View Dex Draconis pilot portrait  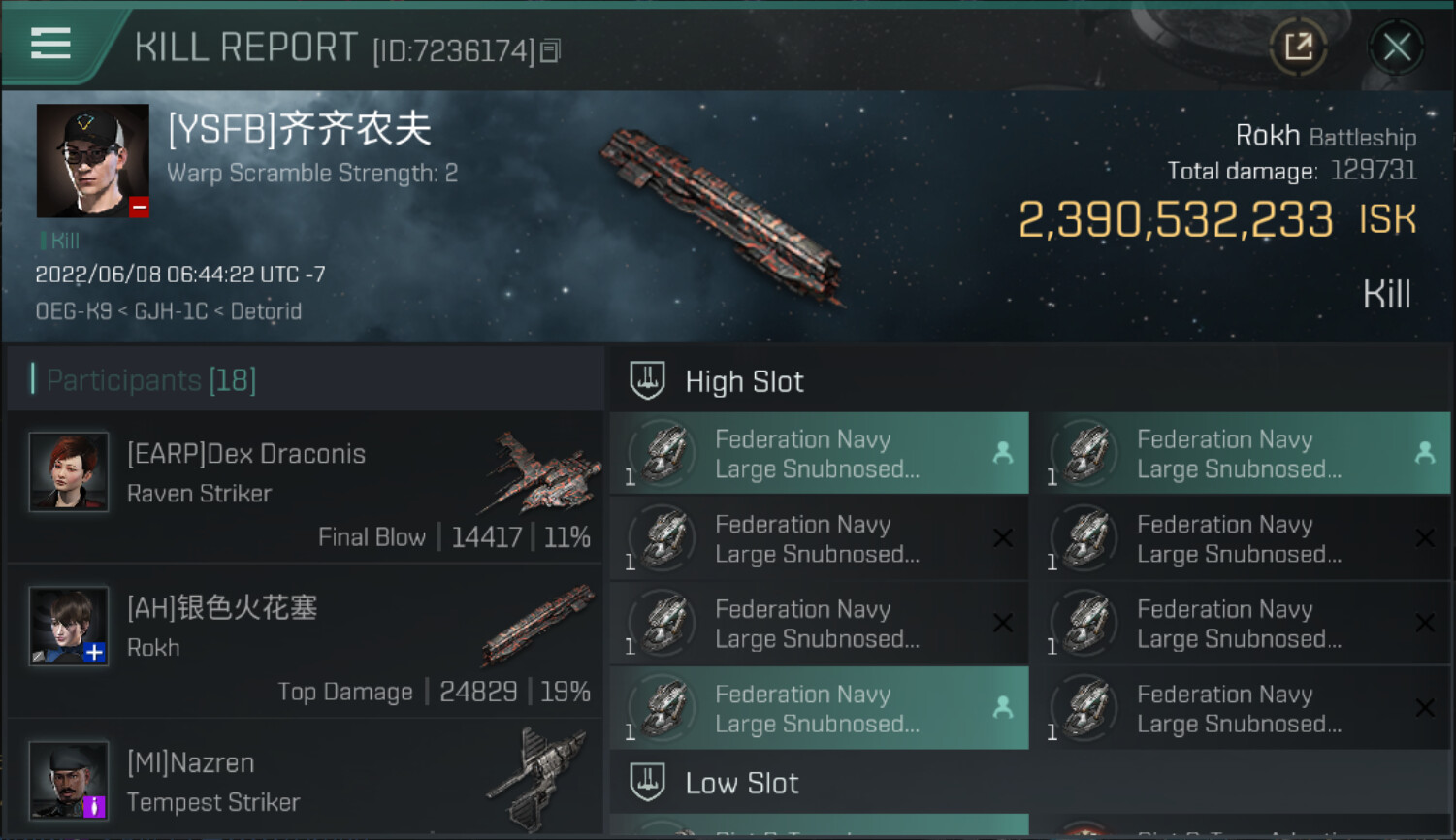pyautogui.click(x=68, y=471)
